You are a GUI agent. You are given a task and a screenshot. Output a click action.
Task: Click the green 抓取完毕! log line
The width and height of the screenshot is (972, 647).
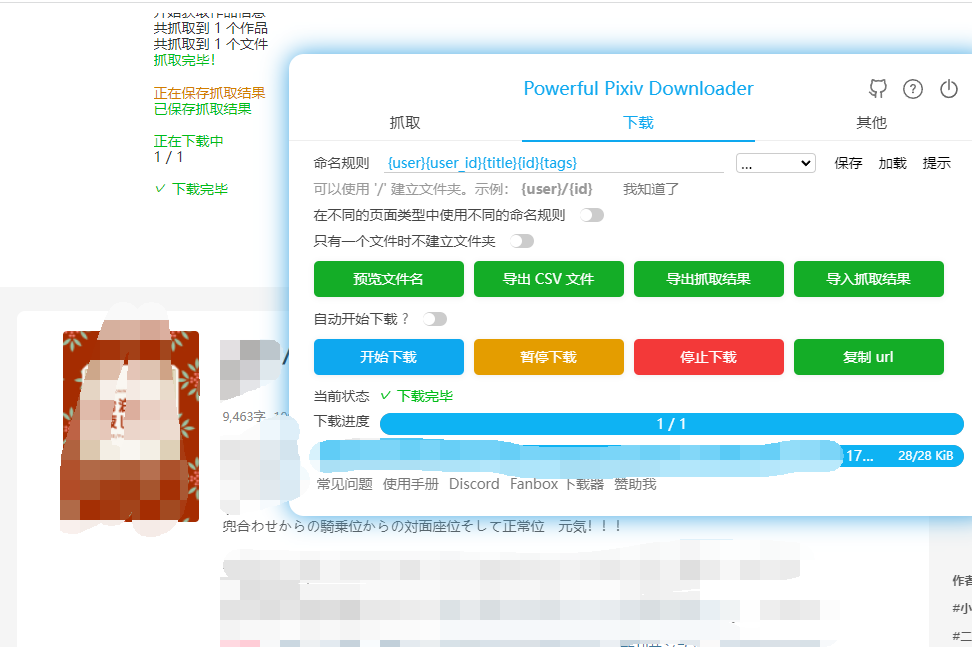point(185,60)
